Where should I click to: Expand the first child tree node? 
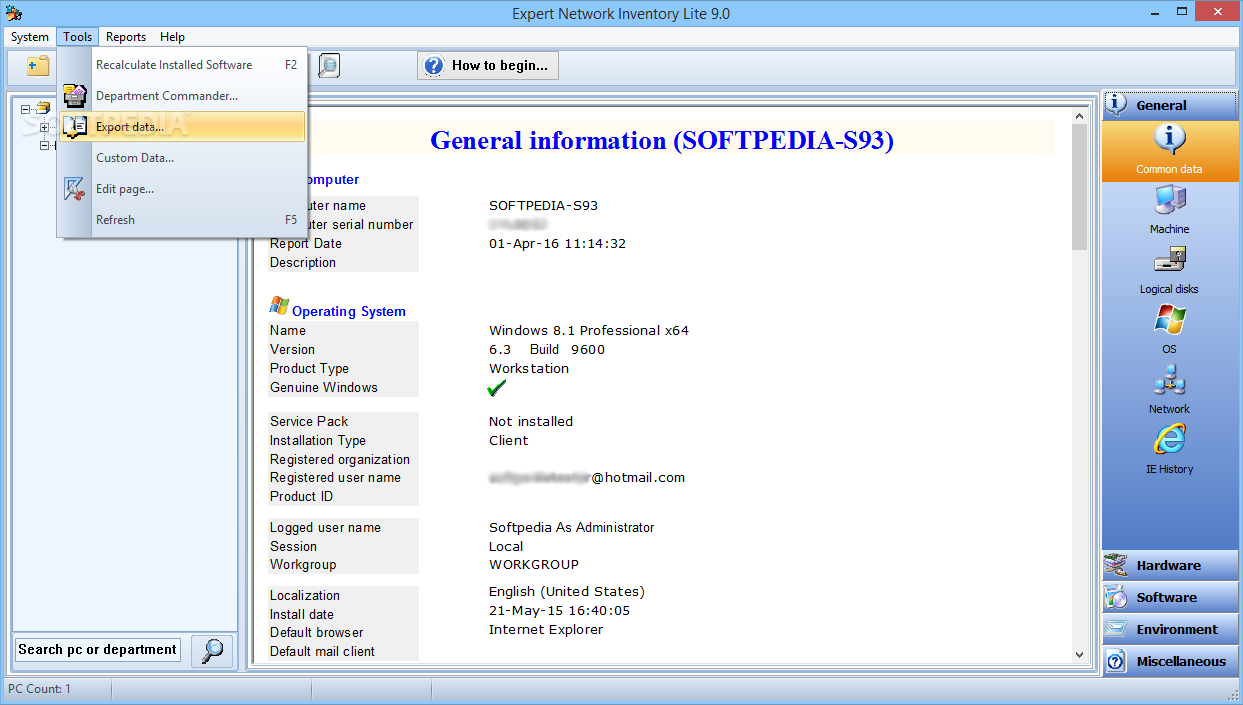coord(44,127)
